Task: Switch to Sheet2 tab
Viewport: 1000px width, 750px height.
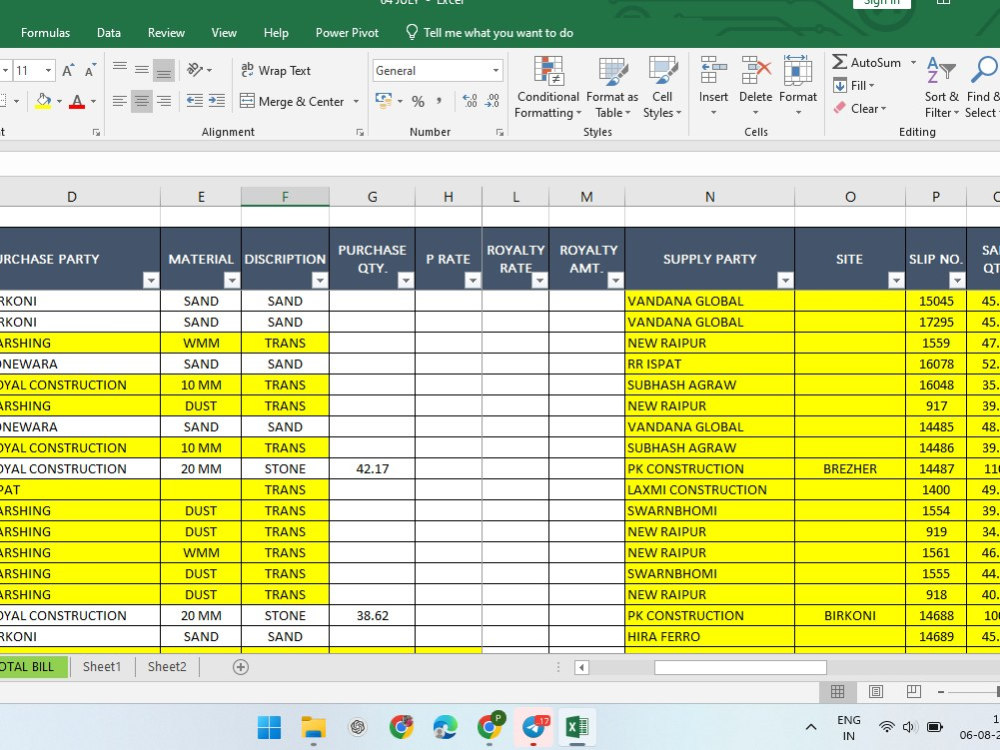Action: point(167,666)
